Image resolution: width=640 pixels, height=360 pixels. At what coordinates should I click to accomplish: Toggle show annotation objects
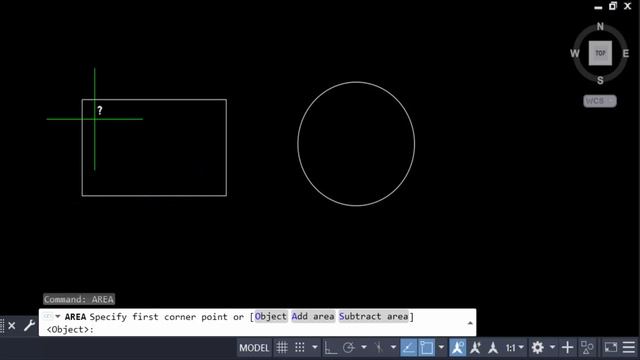tap(458, 348)
